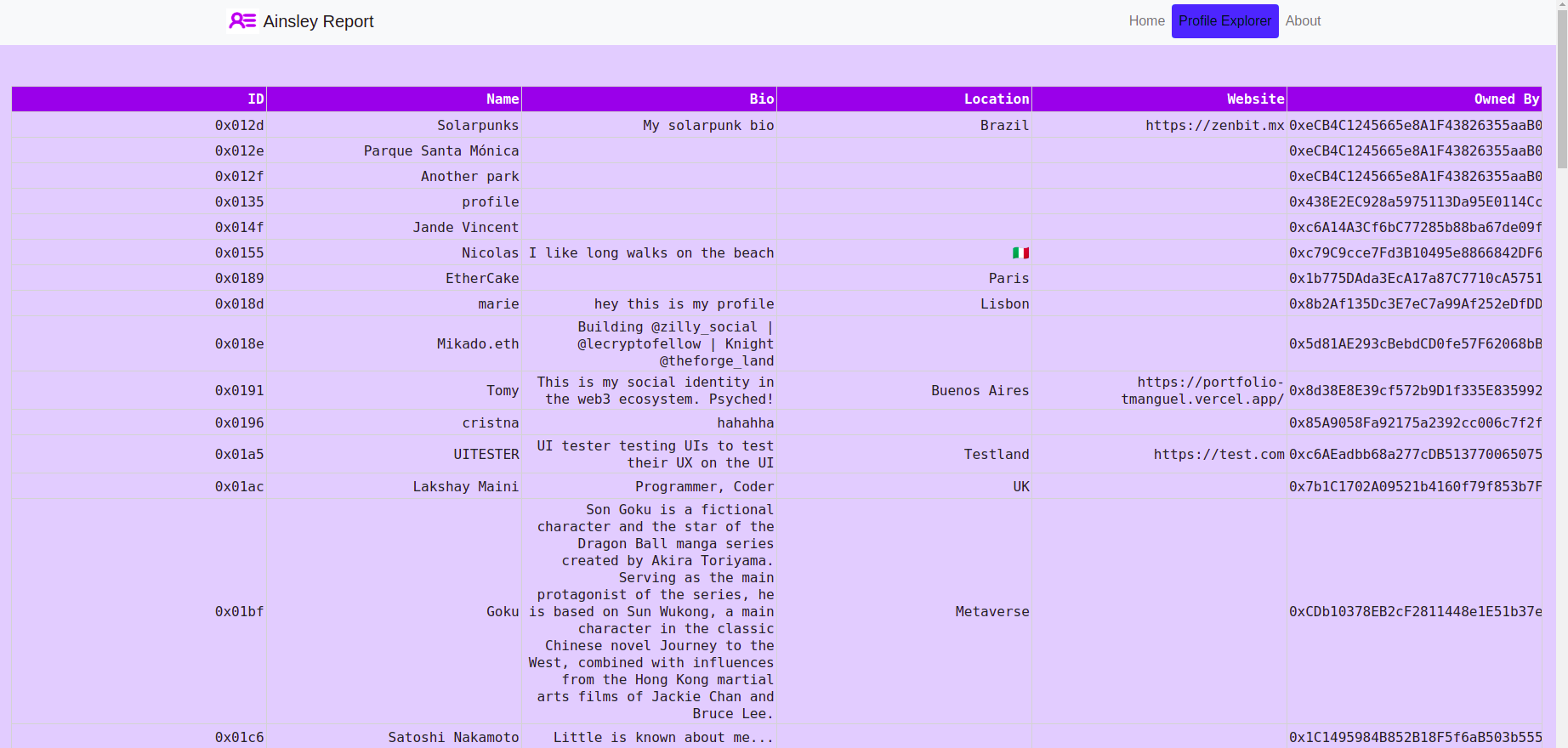
Task: Open the Home navigation link
Action: 1146,21
